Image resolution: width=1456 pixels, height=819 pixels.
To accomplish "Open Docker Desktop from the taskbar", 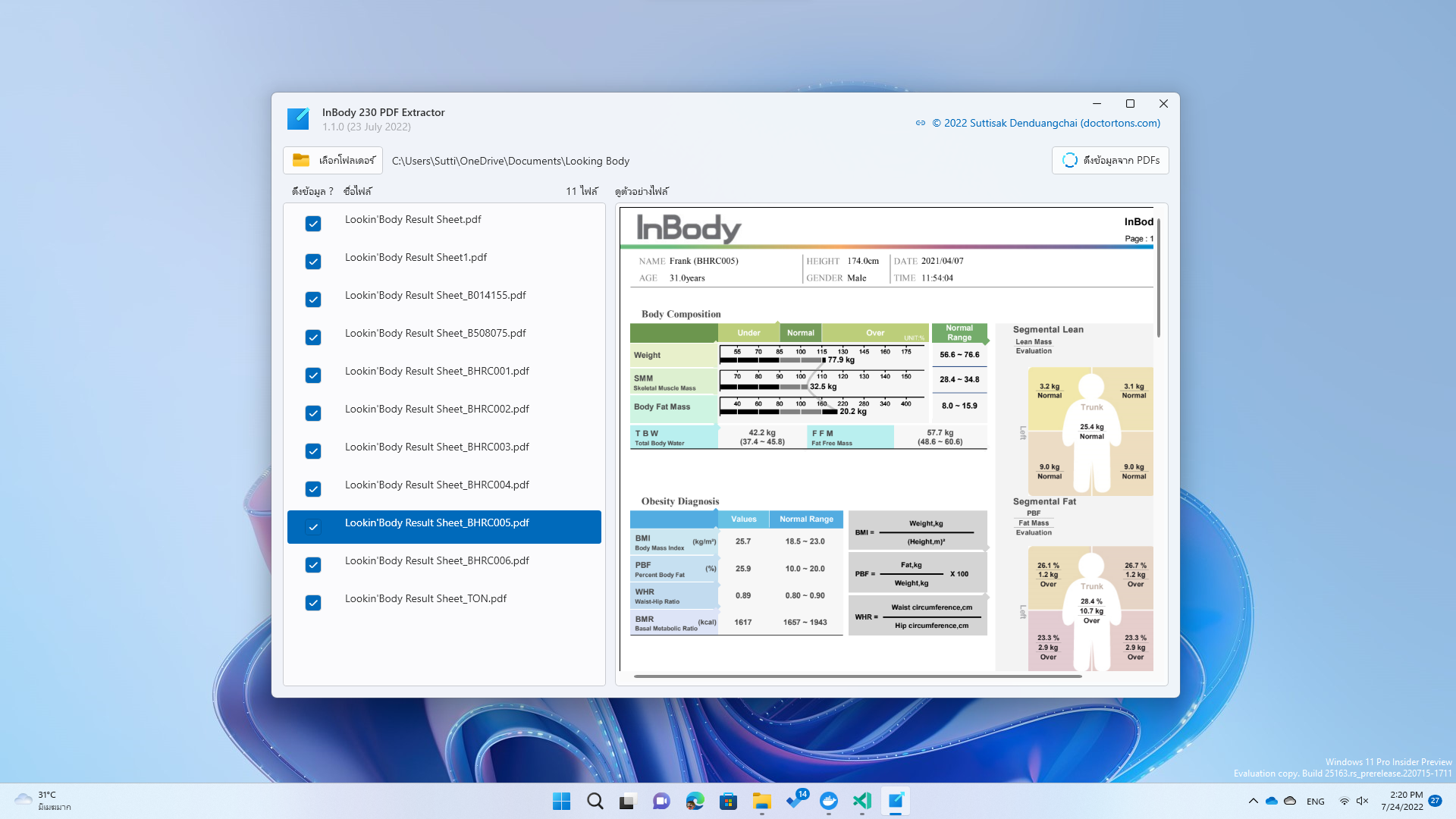I will coord(829,801).
